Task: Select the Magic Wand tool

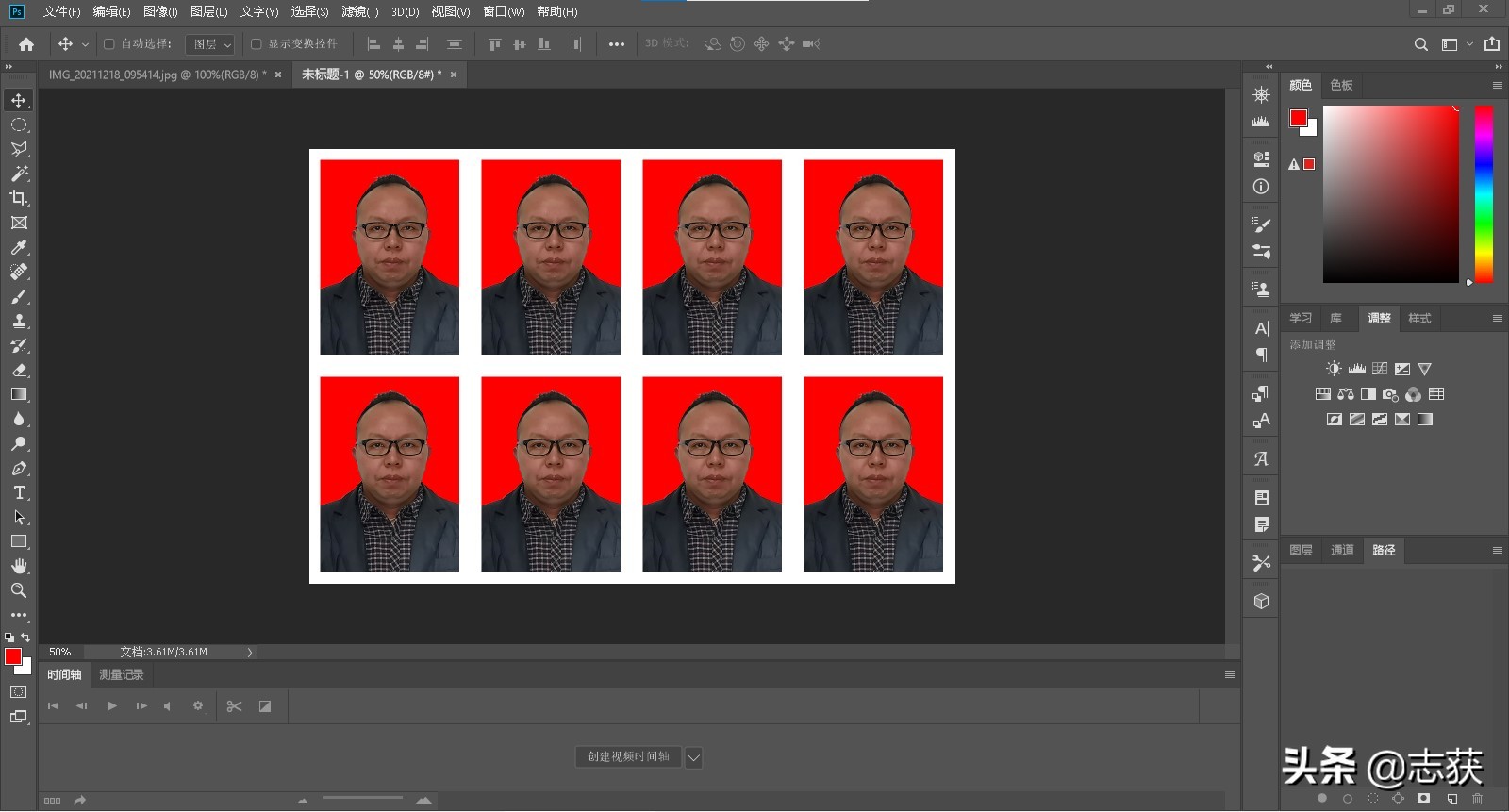Action: [19, 174]
